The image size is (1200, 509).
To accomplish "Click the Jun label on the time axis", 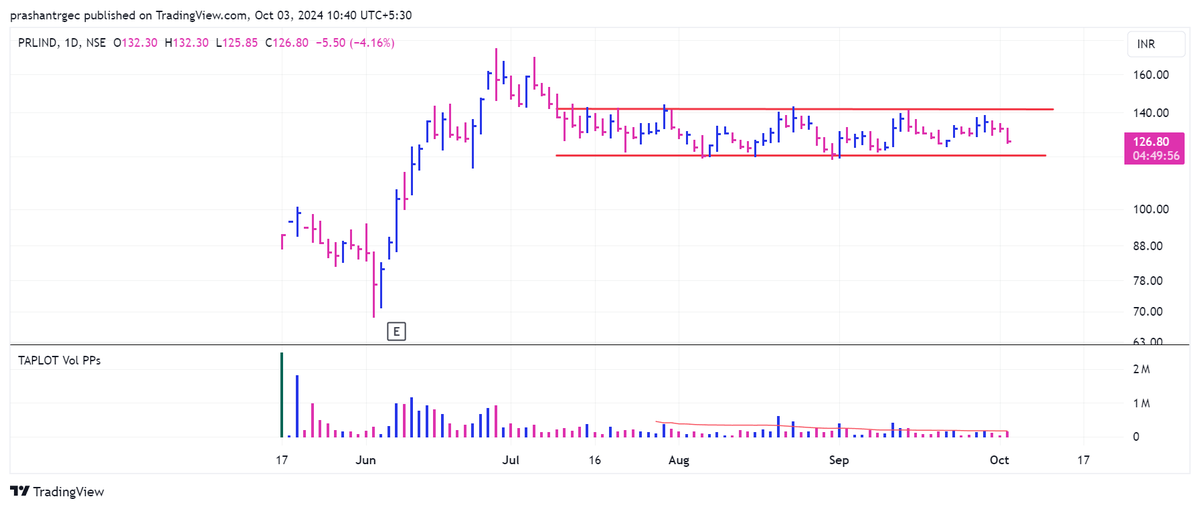I will [366, 461].
